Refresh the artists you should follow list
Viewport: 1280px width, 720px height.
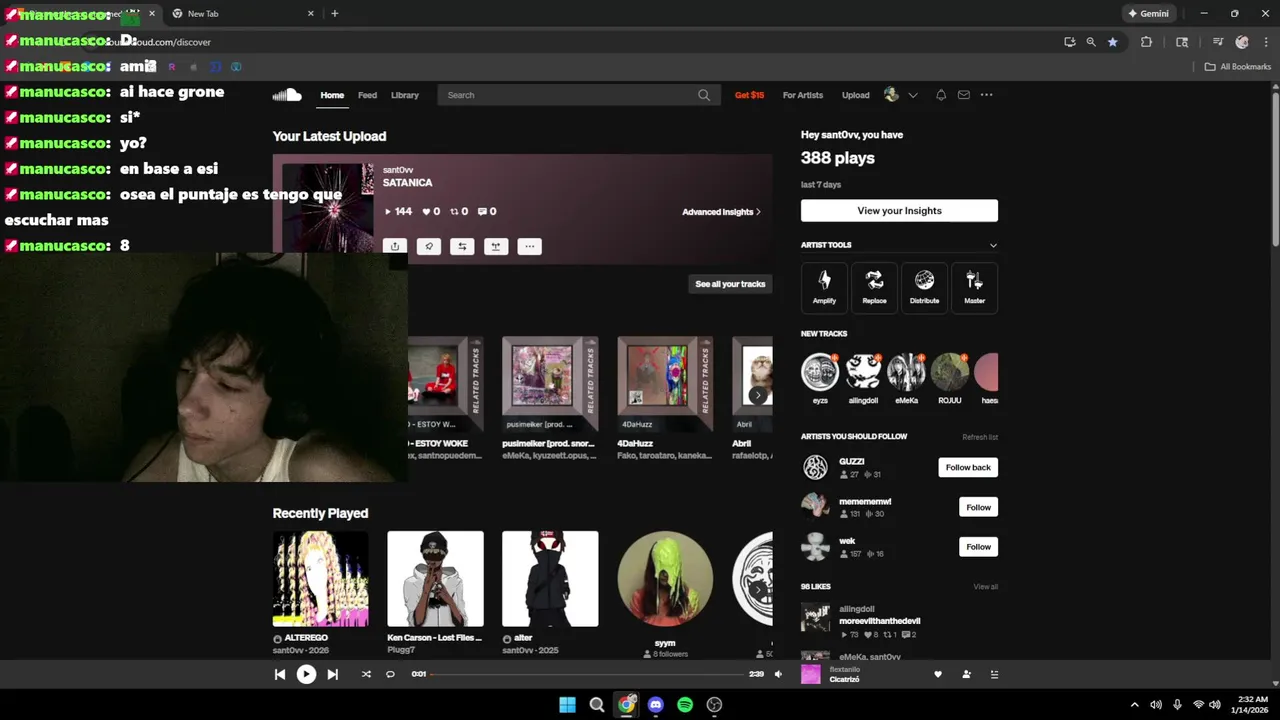[980, 437]
